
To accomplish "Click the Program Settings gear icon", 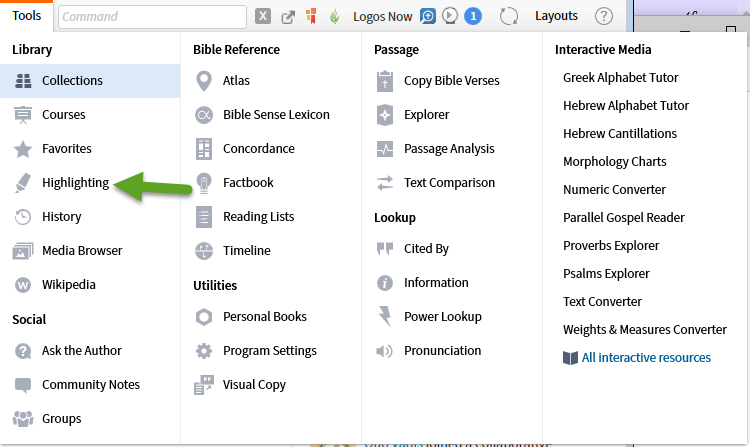I will point(204,351).
